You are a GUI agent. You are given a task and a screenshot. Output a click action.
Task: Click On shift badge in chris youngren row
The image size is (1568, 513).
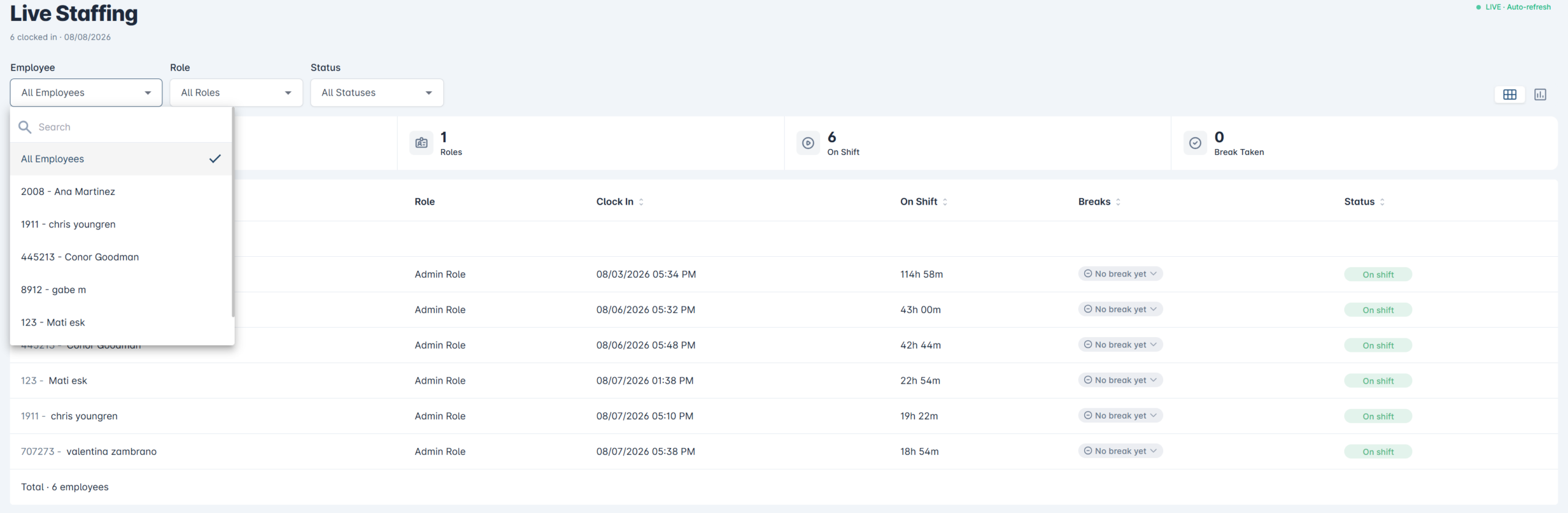pos(1378,416)
